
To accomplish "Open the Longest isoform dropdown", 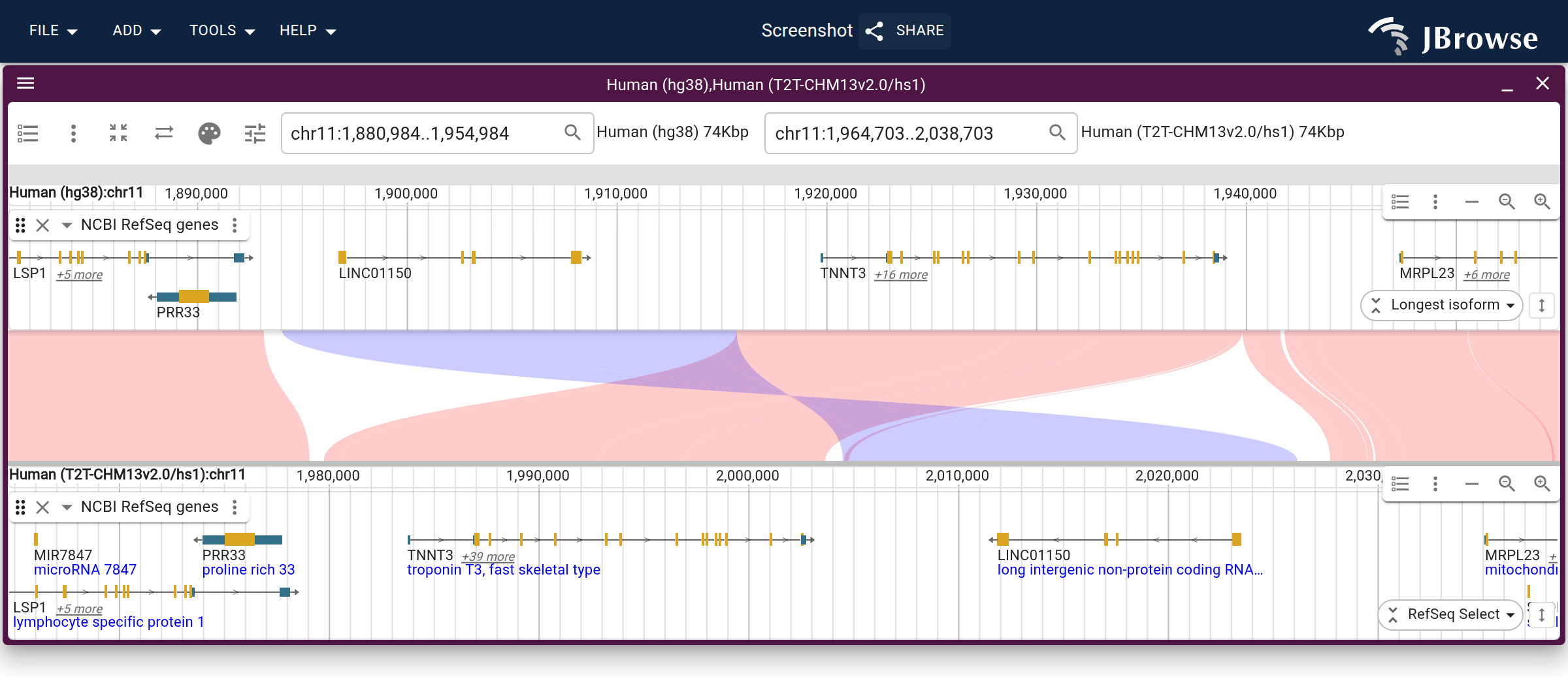I will point(1442,305).
